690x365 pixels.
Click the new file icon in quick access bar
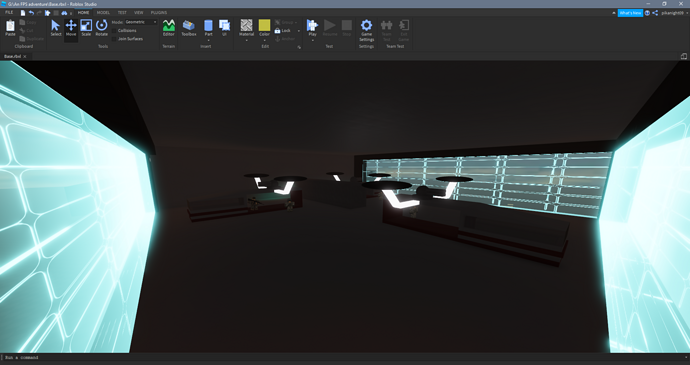(23, 13)
